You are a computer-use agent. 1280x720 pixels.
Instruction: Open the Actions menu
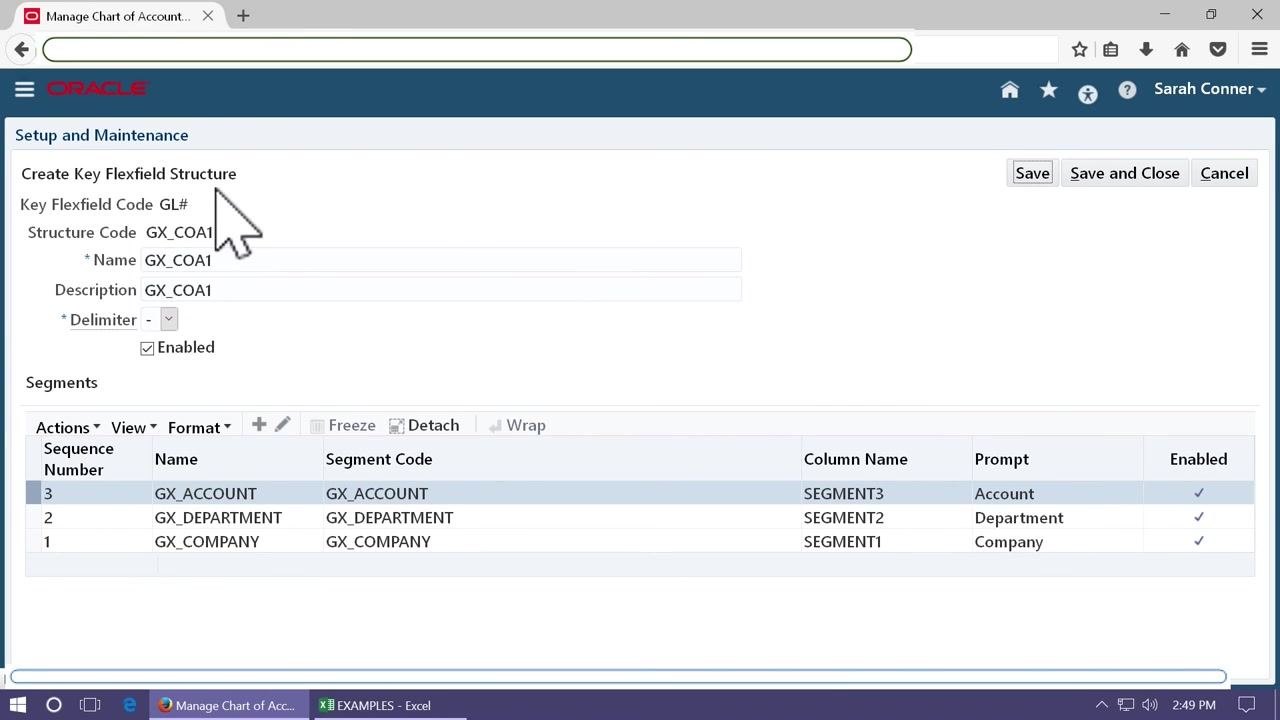68,427
